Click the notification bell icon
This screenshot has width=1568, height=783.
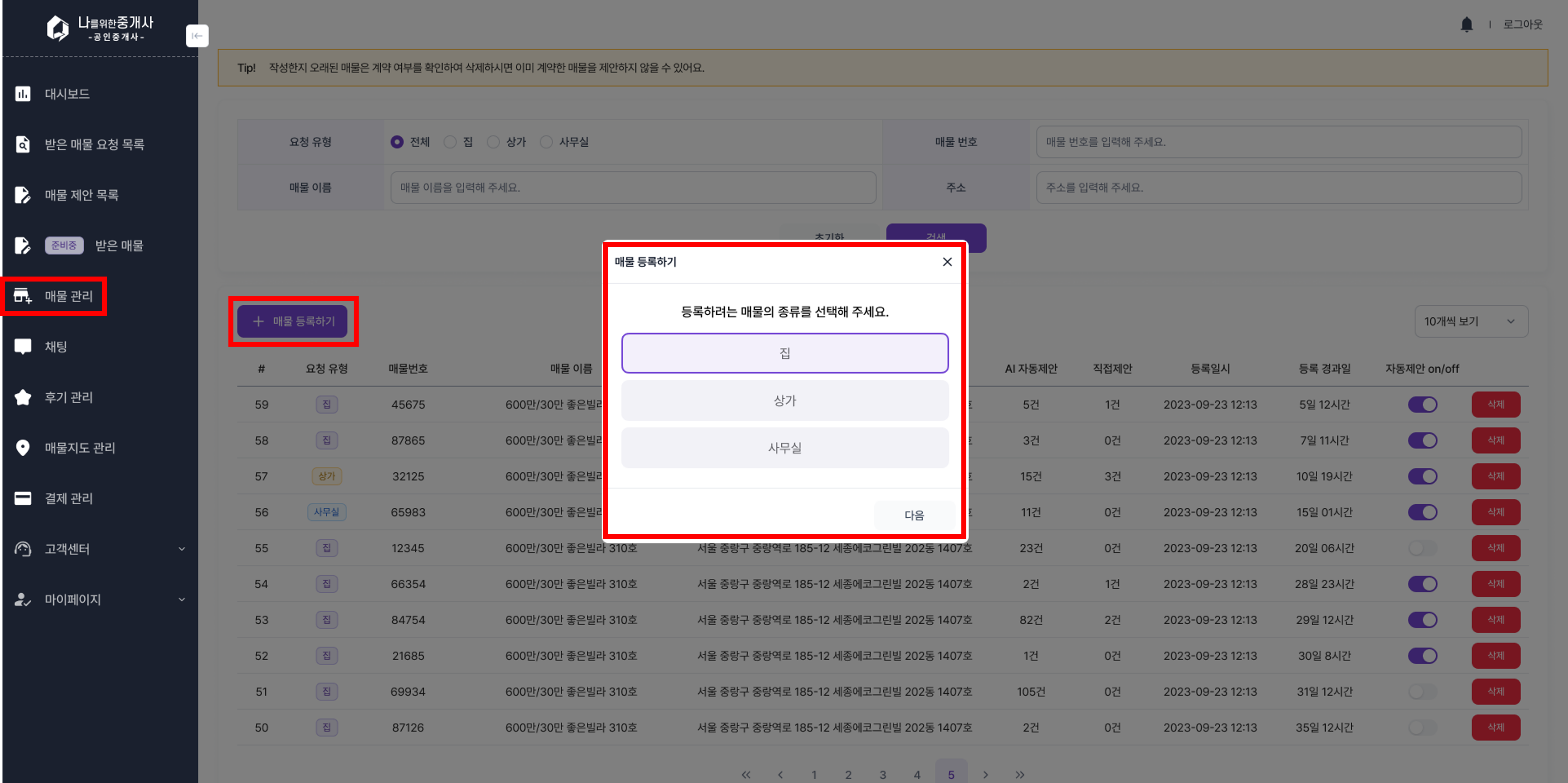1466,24
